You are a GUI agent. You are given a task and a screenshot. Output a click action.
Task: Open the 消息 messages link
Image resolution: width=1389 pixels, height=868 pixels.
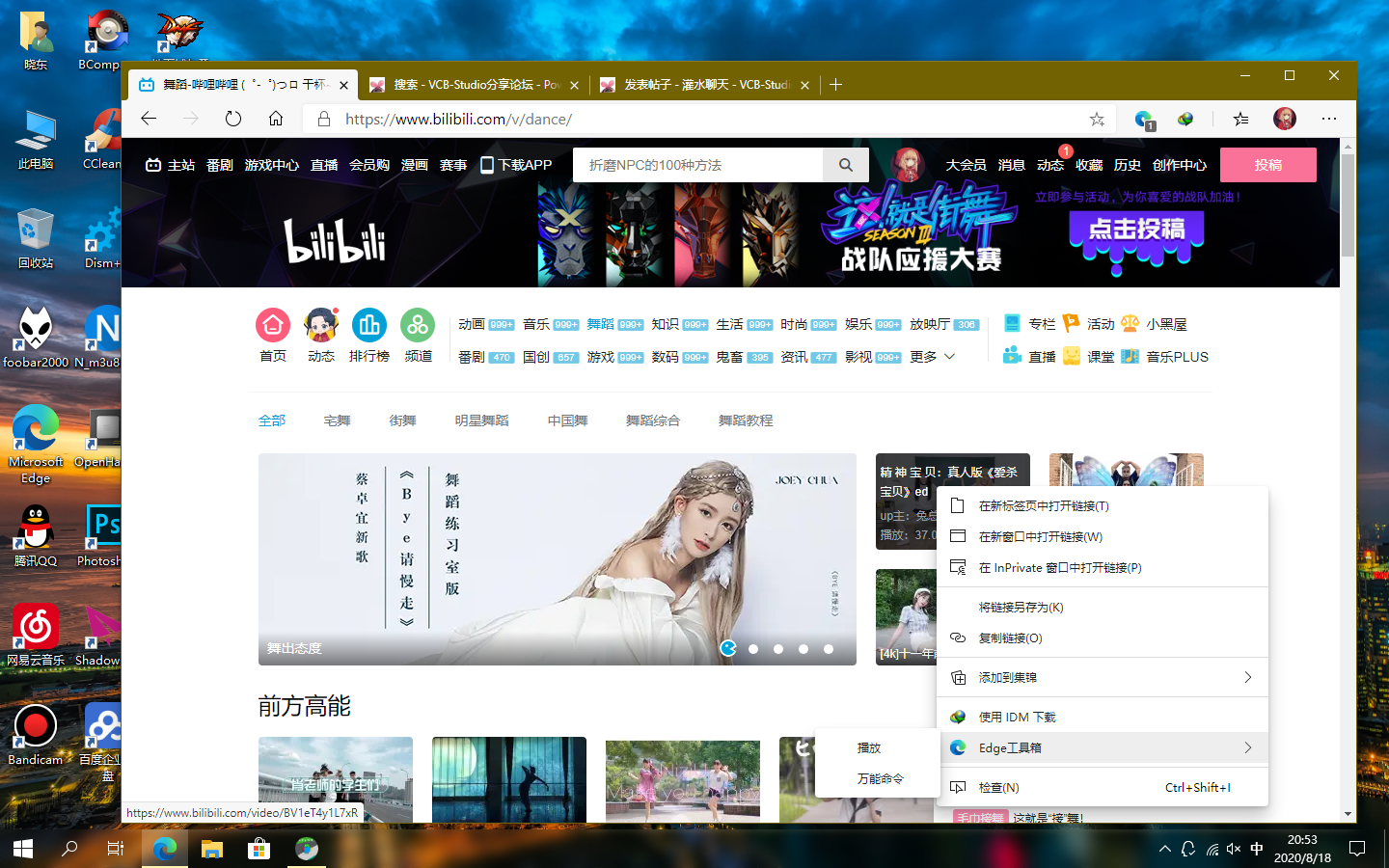[1012, 165]
